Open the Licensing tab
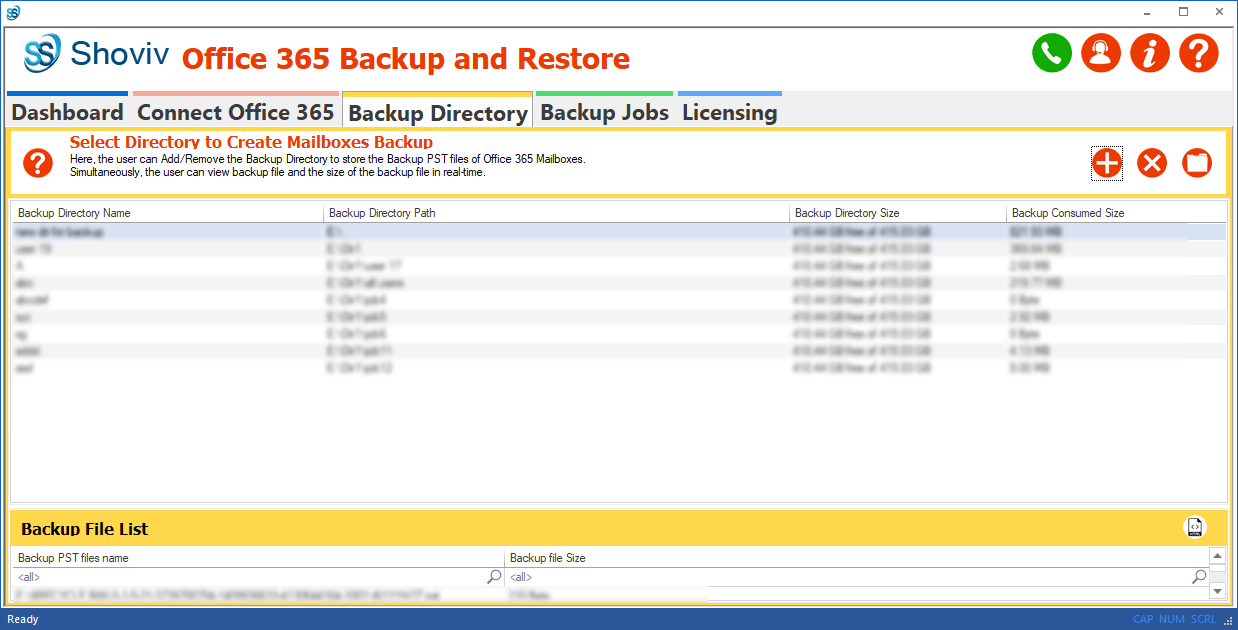Screen dimensions: 1238x630 (x=730, y=112)
